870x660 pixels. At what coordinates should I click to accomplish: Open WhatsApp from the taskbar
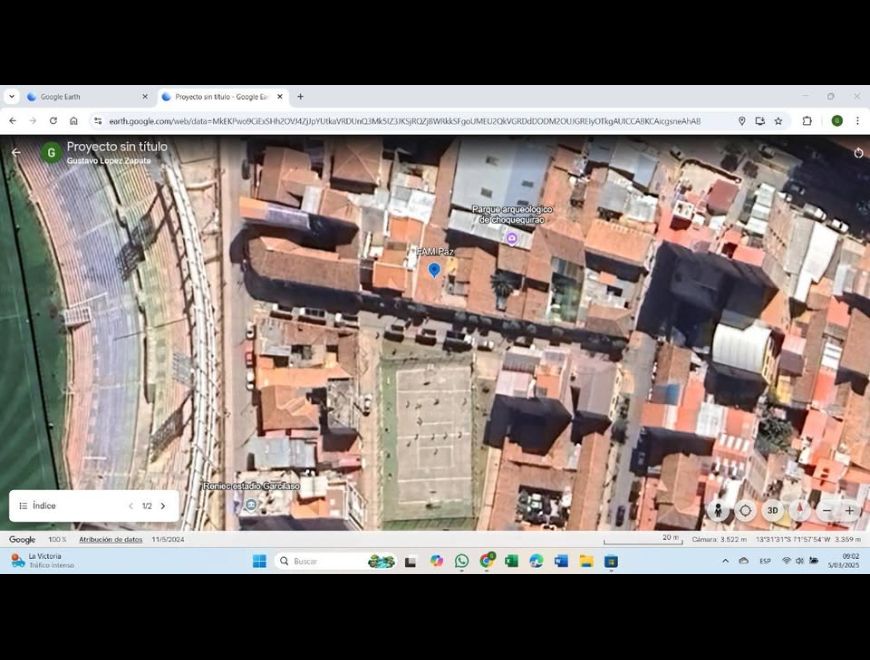(x=462, y=561)
